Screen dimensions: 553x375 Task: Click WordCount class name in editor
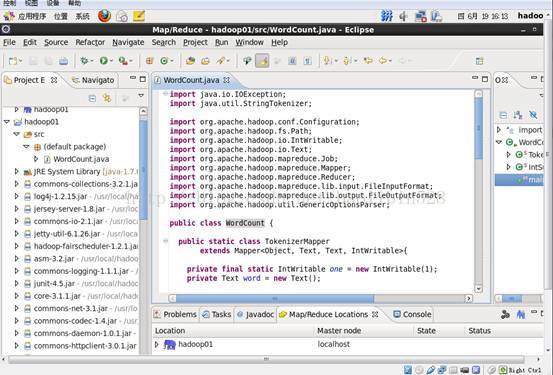[245, 223]
